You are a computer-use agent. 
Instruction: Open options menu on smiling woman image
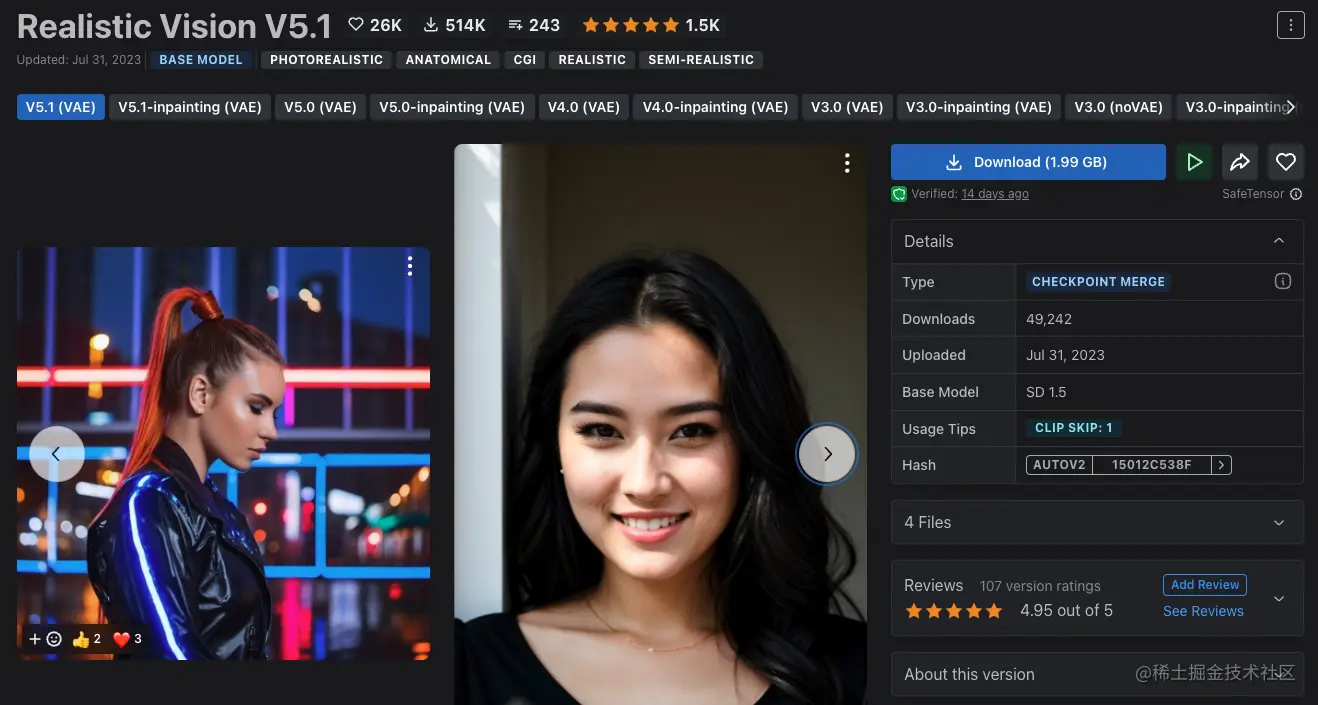(847, 163)
